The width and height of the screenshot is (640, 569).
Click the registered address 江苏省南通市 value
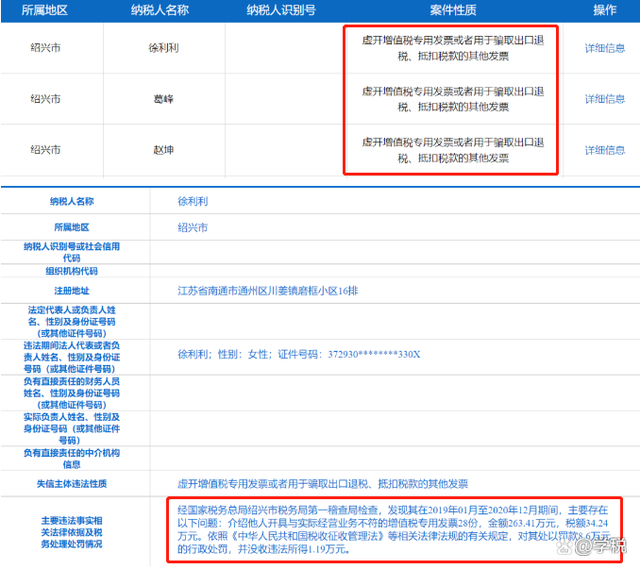(271, 293)
